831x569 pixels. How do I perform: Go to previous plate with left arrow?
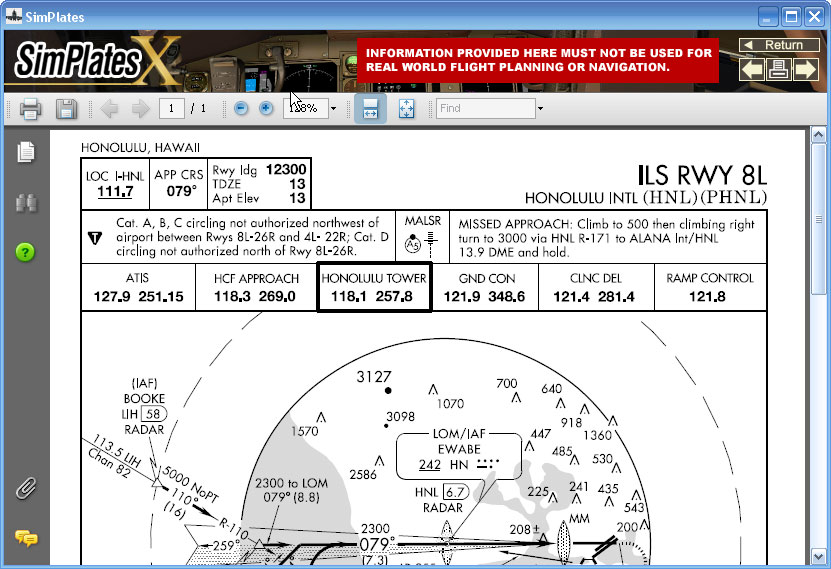pyautogui.click(x=752, y=69)
